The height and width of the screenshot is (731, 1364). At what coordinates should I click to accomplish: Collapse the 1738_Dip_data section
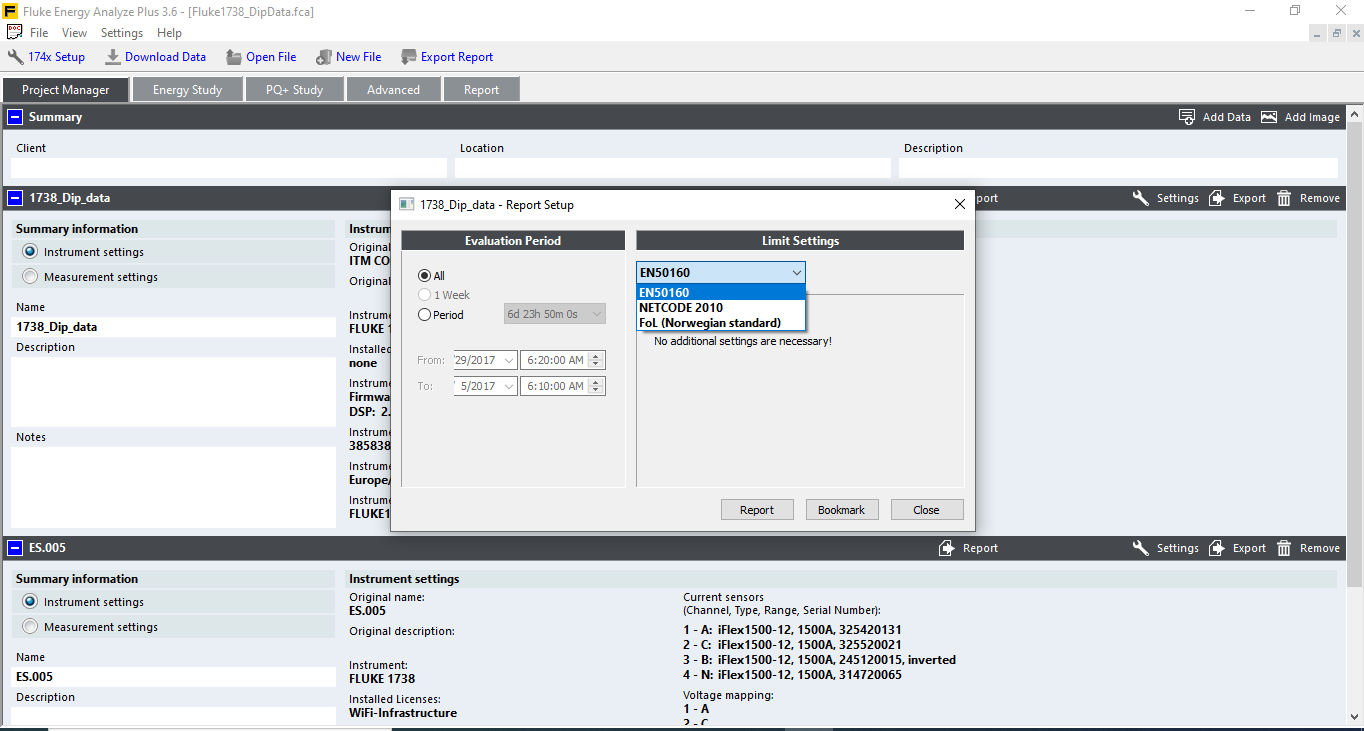tap(15, 198)
